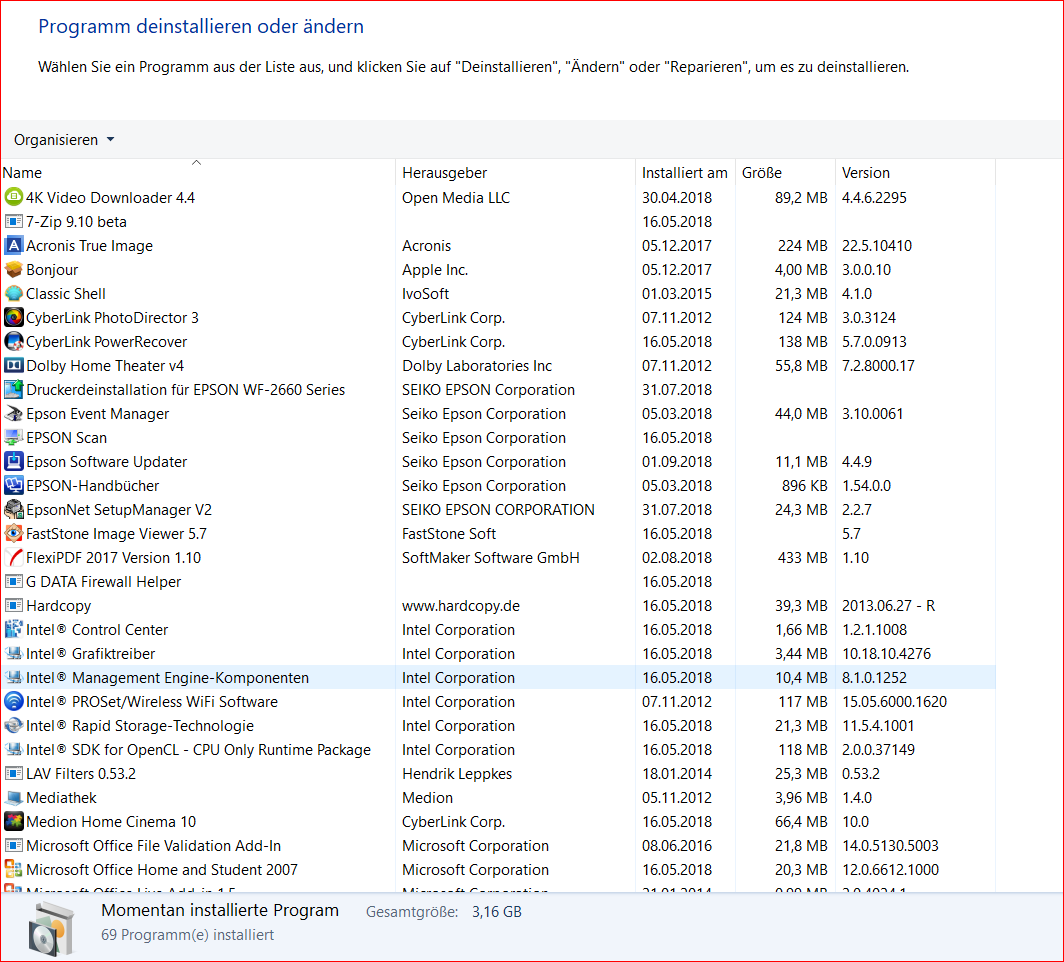The width and height of the screenshot is (1064, 962).
Task: Sort list by Herausgeber column header
Action: click(x=515, y=172)
